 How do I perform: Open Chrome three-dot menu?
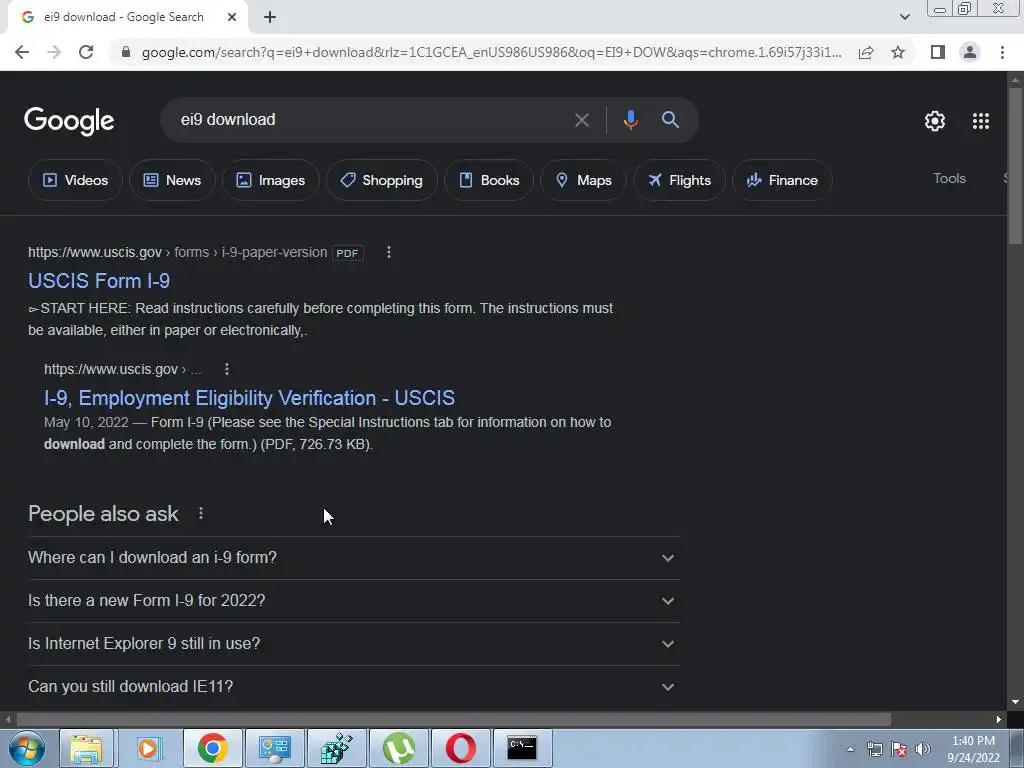point(1002,52)
